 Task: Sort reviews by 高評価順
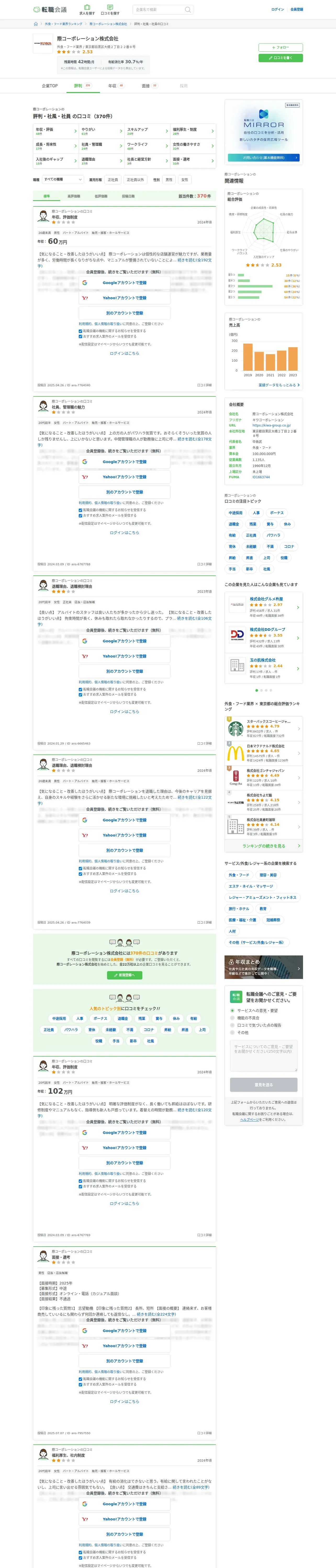(74, 196)
